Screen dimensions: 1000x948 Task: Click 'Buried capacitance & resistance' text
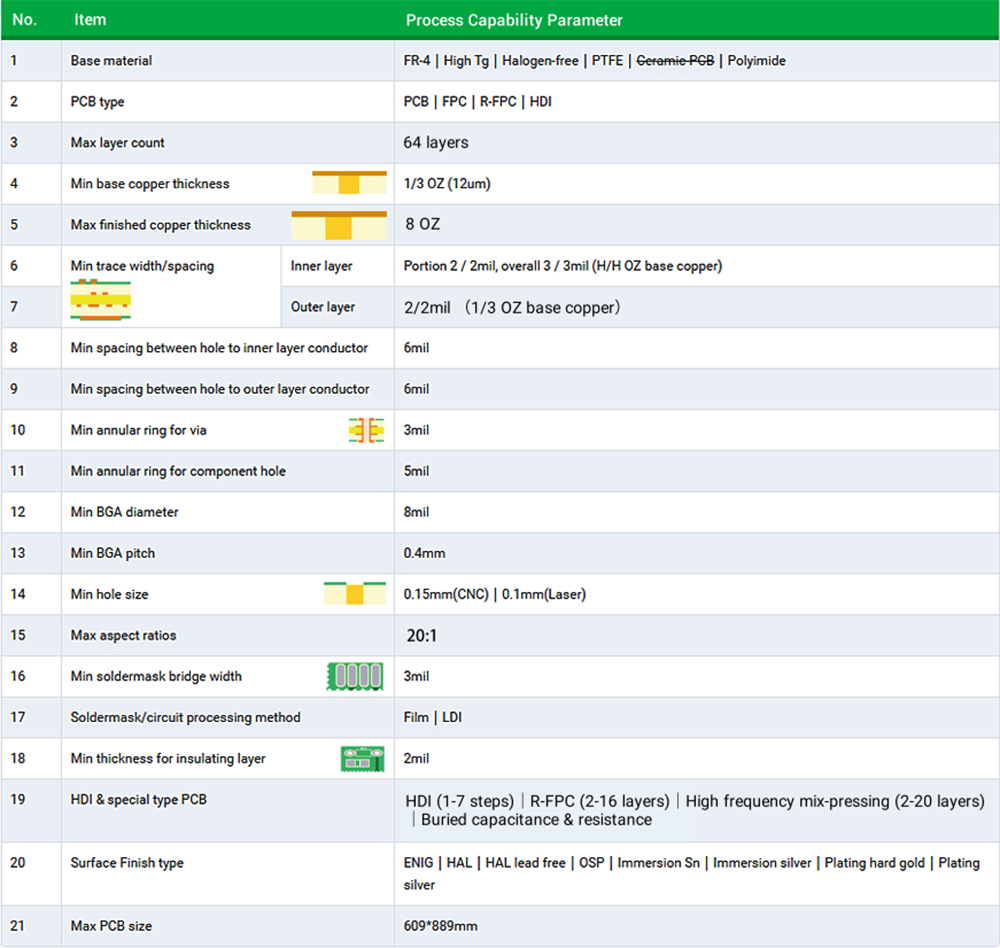pyautogui.click(x=536, y=820)
